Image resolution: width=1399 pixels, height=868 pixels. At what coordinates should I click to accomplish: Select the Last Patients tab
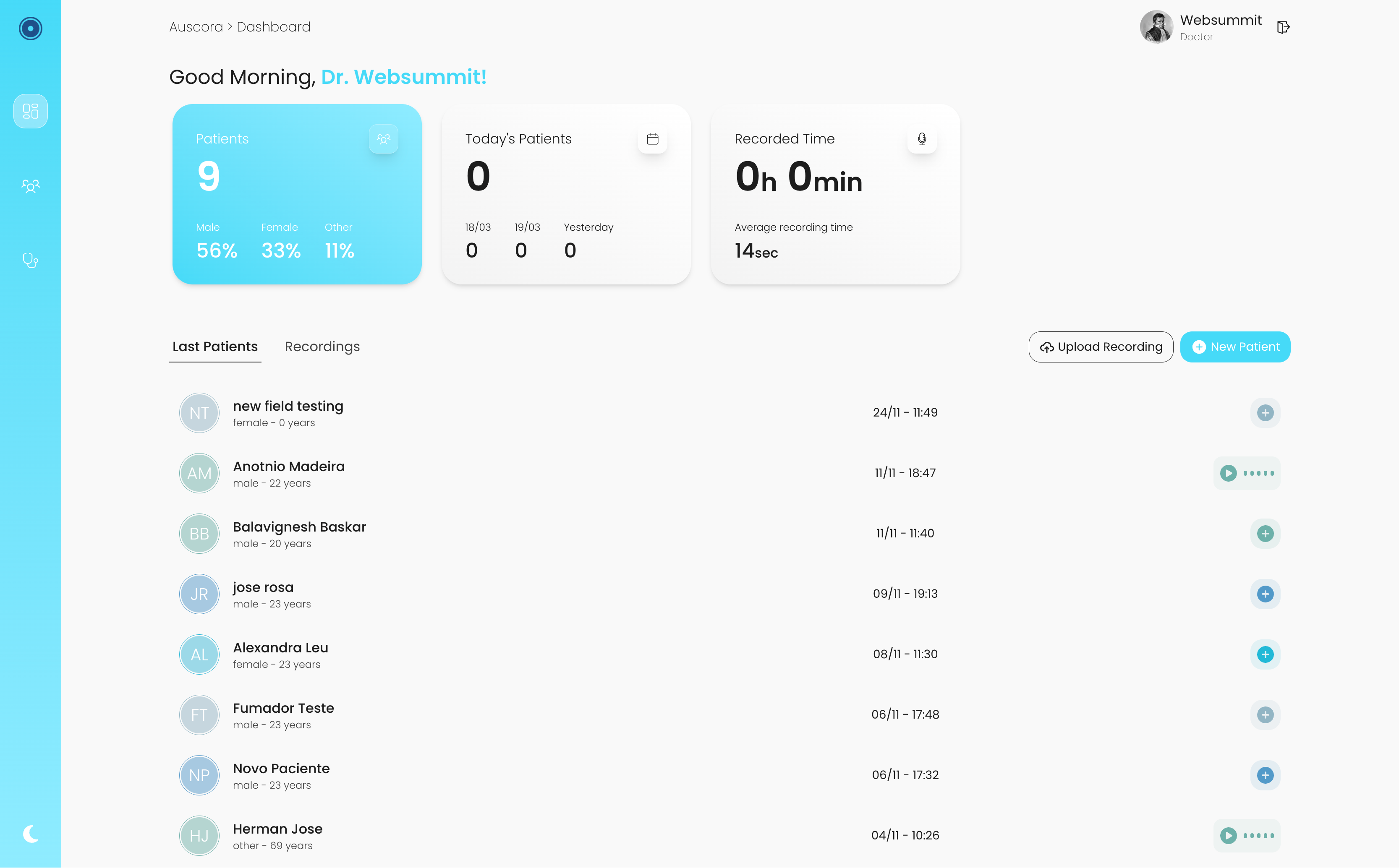[215, 347]
